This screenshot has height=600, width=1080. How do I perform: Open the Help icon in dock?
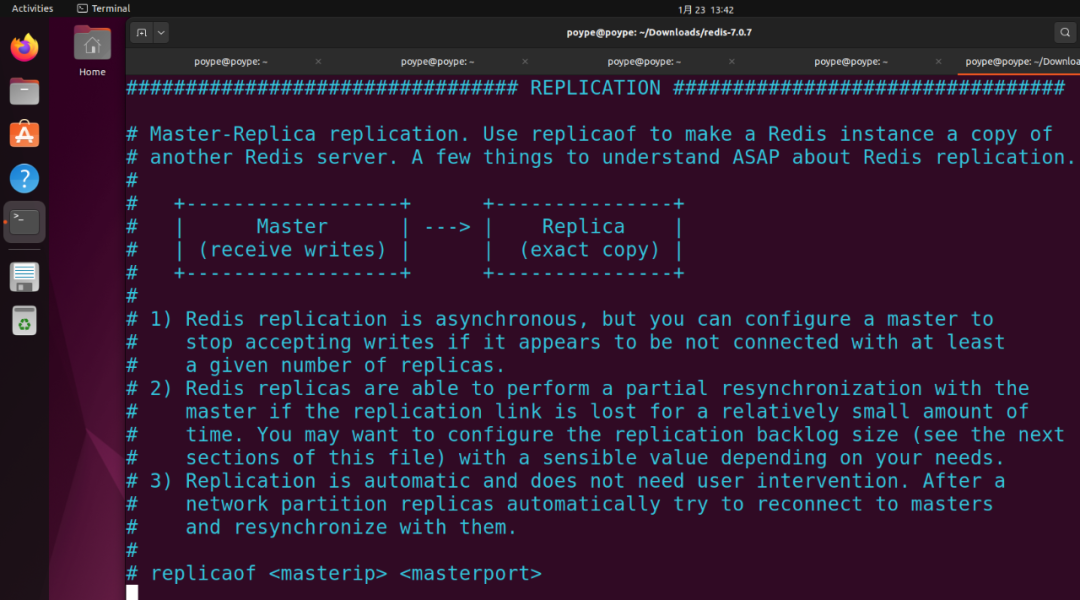click(24, 179)
